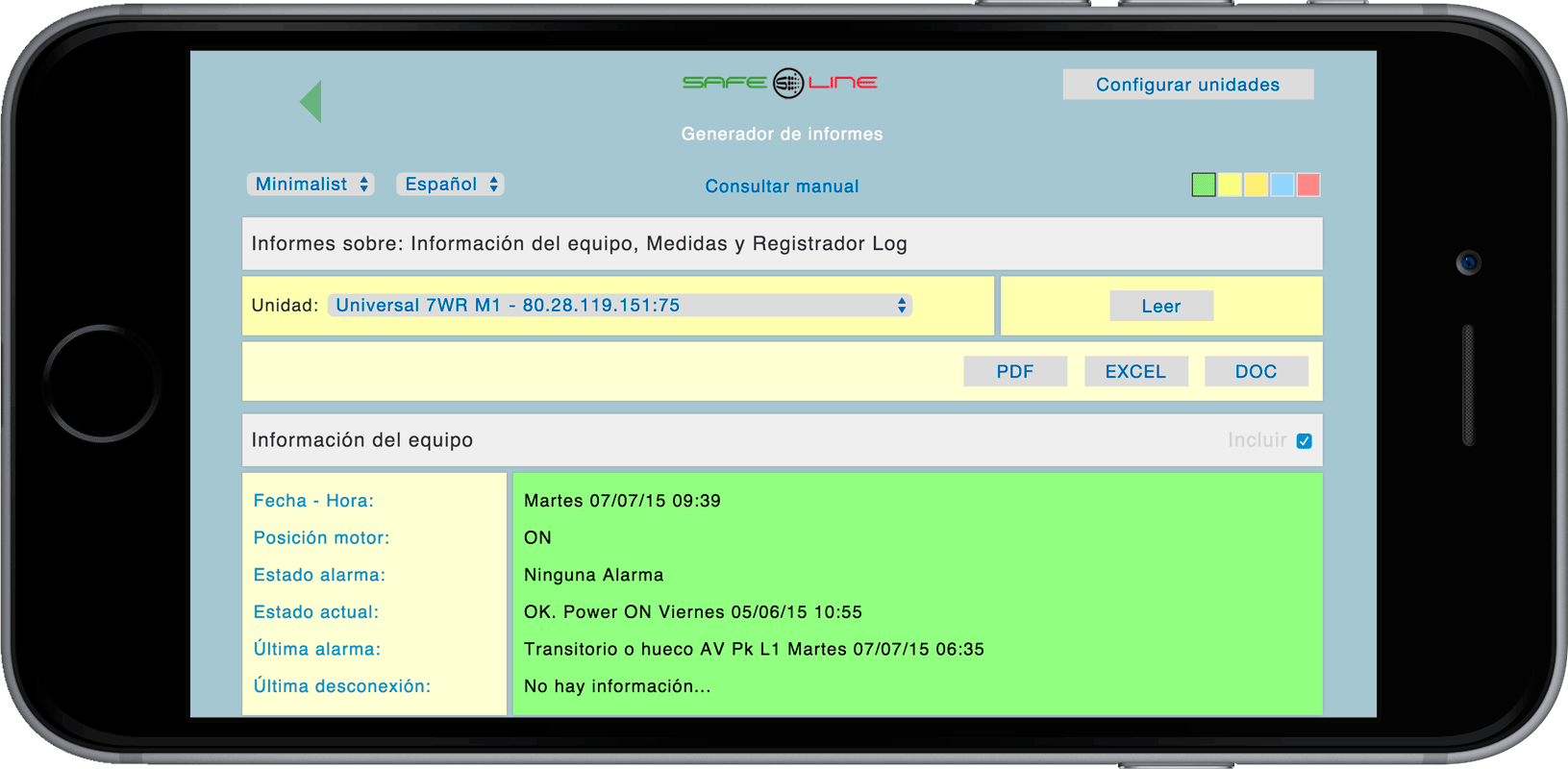This screenshot has width=1568, height=769.
Task: Click the Última desconexión label
Action: coord(342,686)
